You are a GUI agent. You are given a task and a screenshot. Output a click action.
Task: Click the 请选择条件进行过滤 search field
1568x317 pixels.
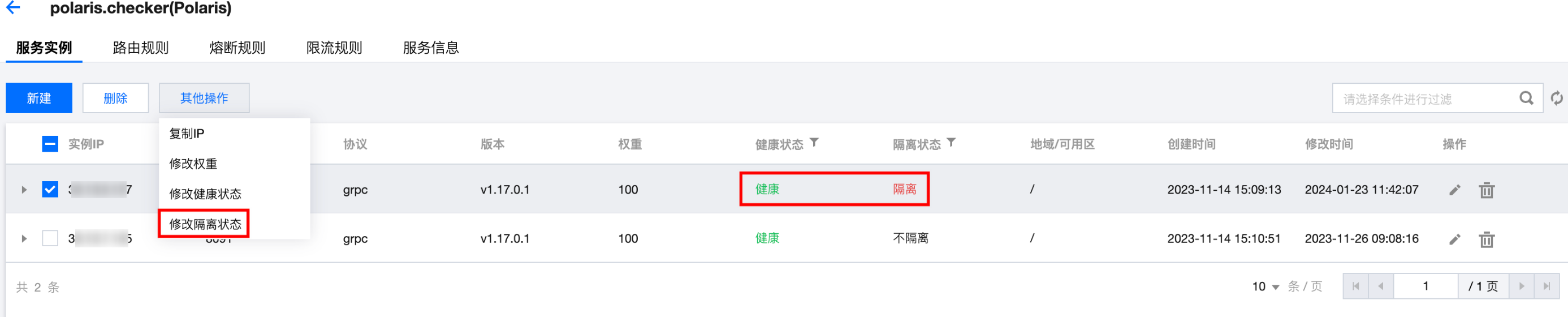1424,98
